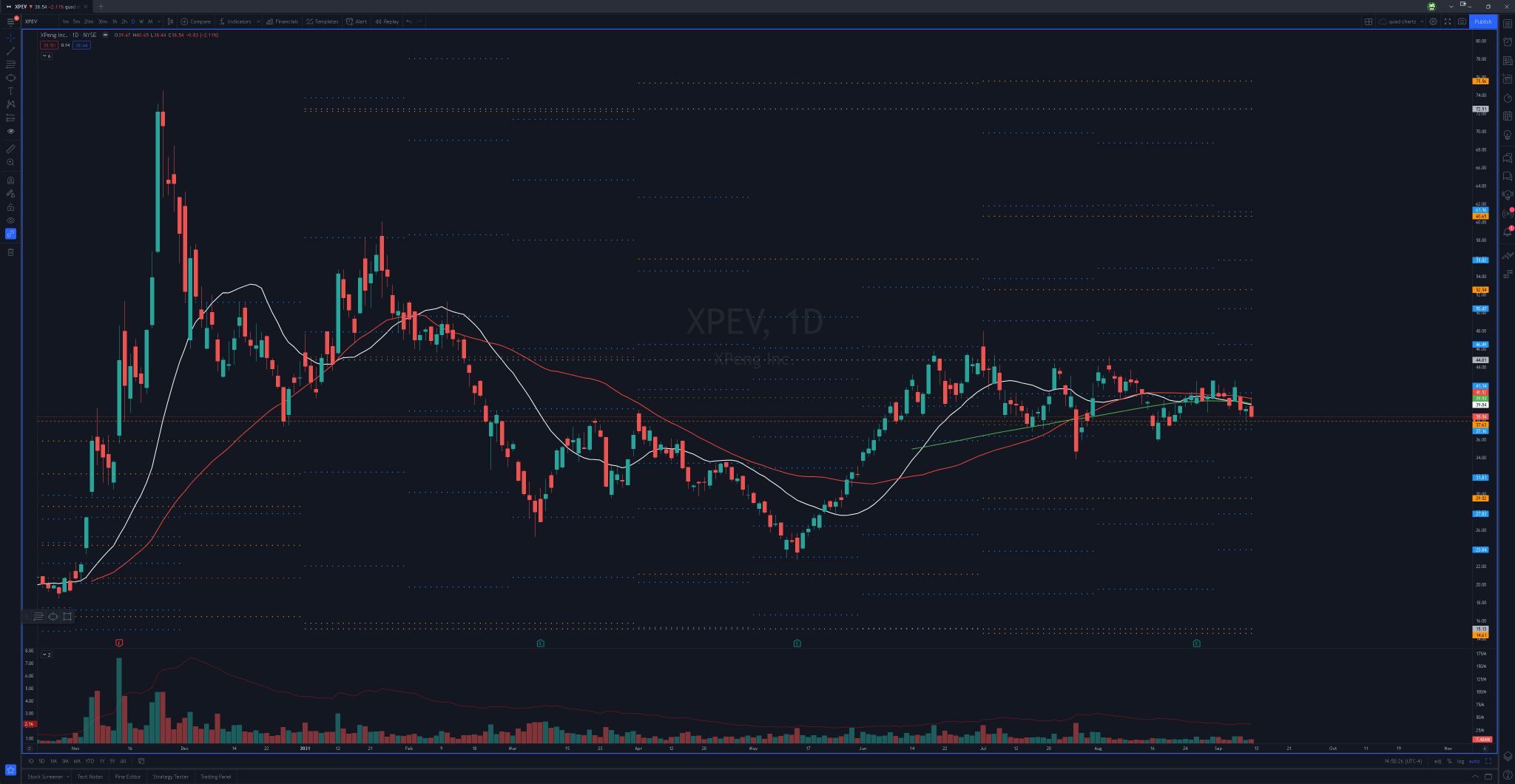Viewport: 1515px width, 784px height.
Task: Open the economic calendar icon
Action: (x=1508, y=116)
